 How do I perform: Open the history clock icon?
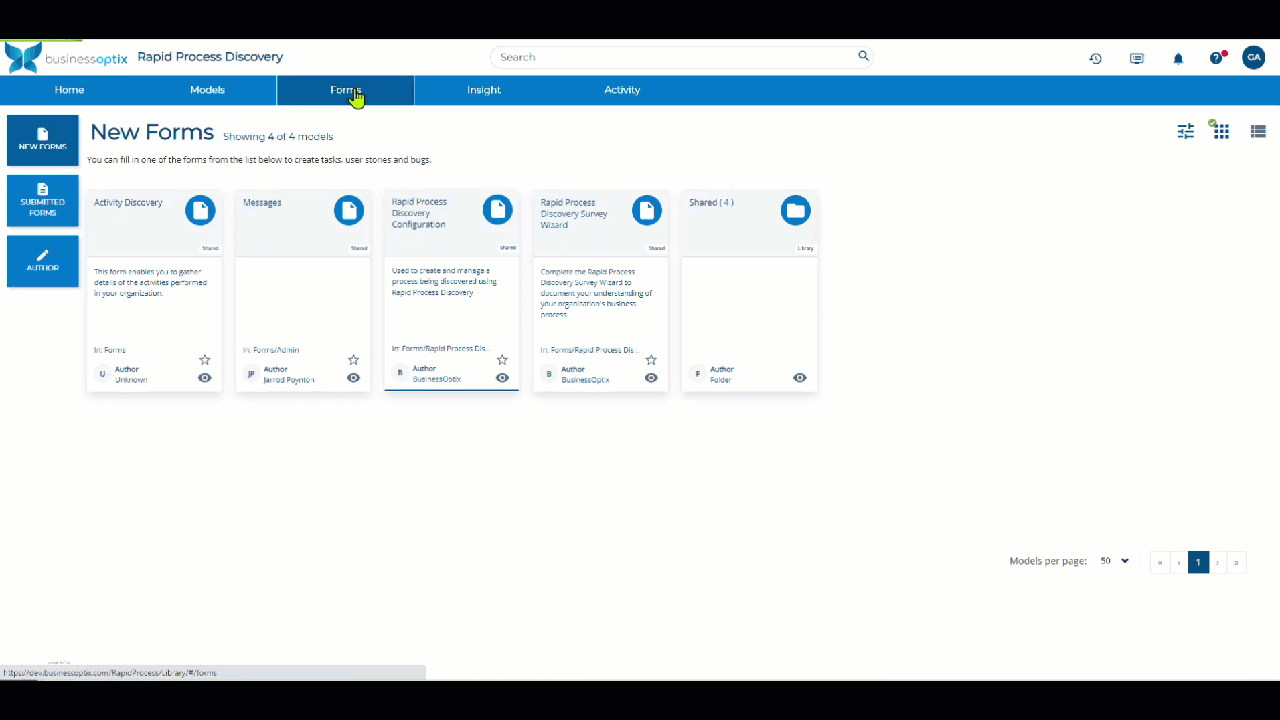pos(1095,58)
